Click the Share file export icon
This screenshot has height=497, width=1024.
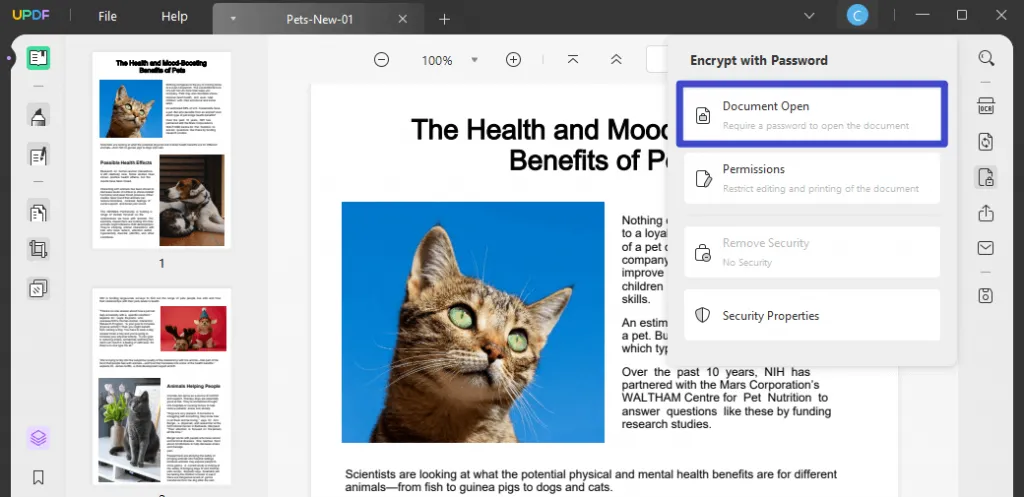coord(985,214)
